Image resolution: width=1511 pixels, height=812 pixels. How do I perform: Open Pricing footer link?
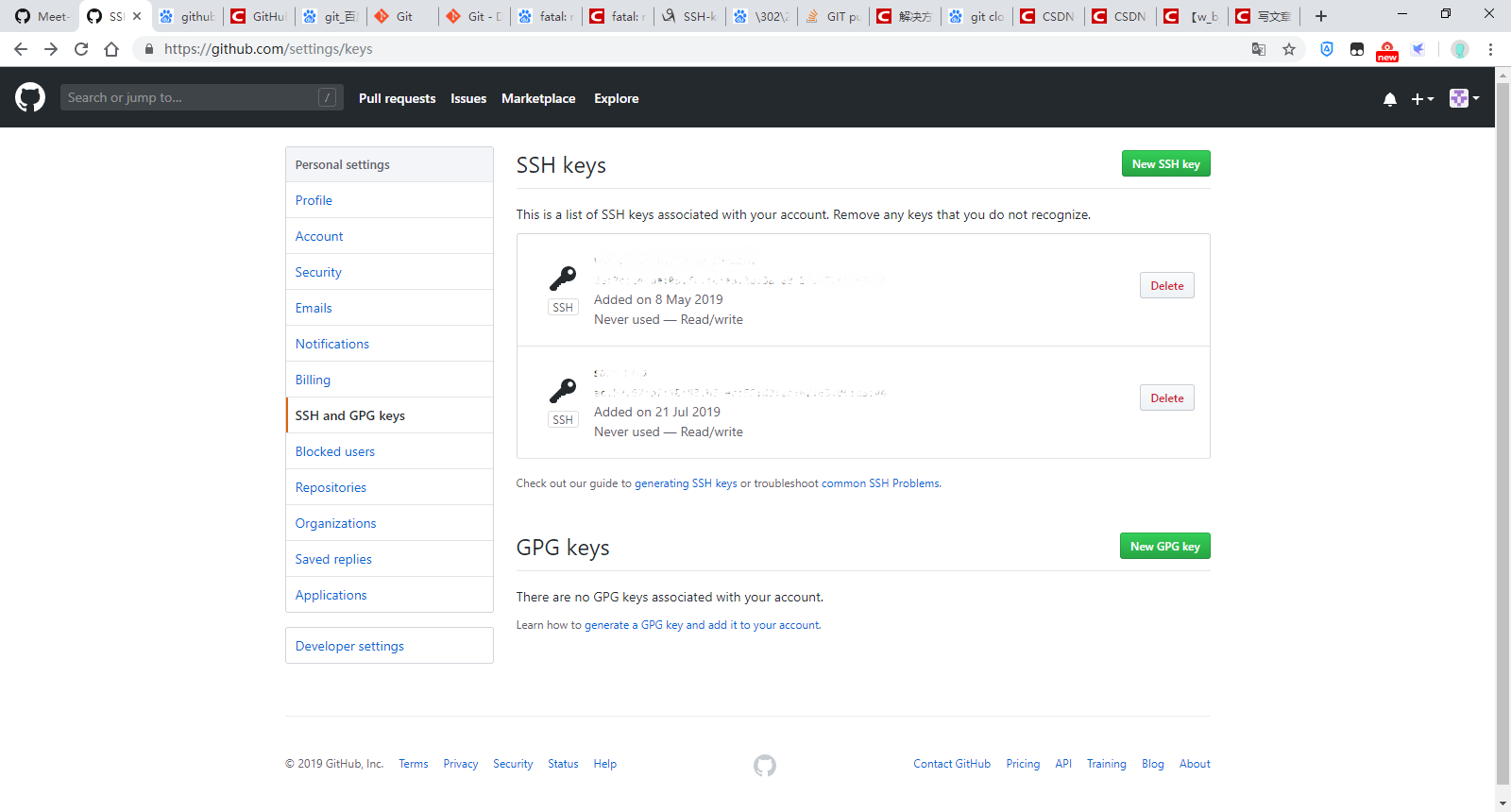coord(1023,764)
